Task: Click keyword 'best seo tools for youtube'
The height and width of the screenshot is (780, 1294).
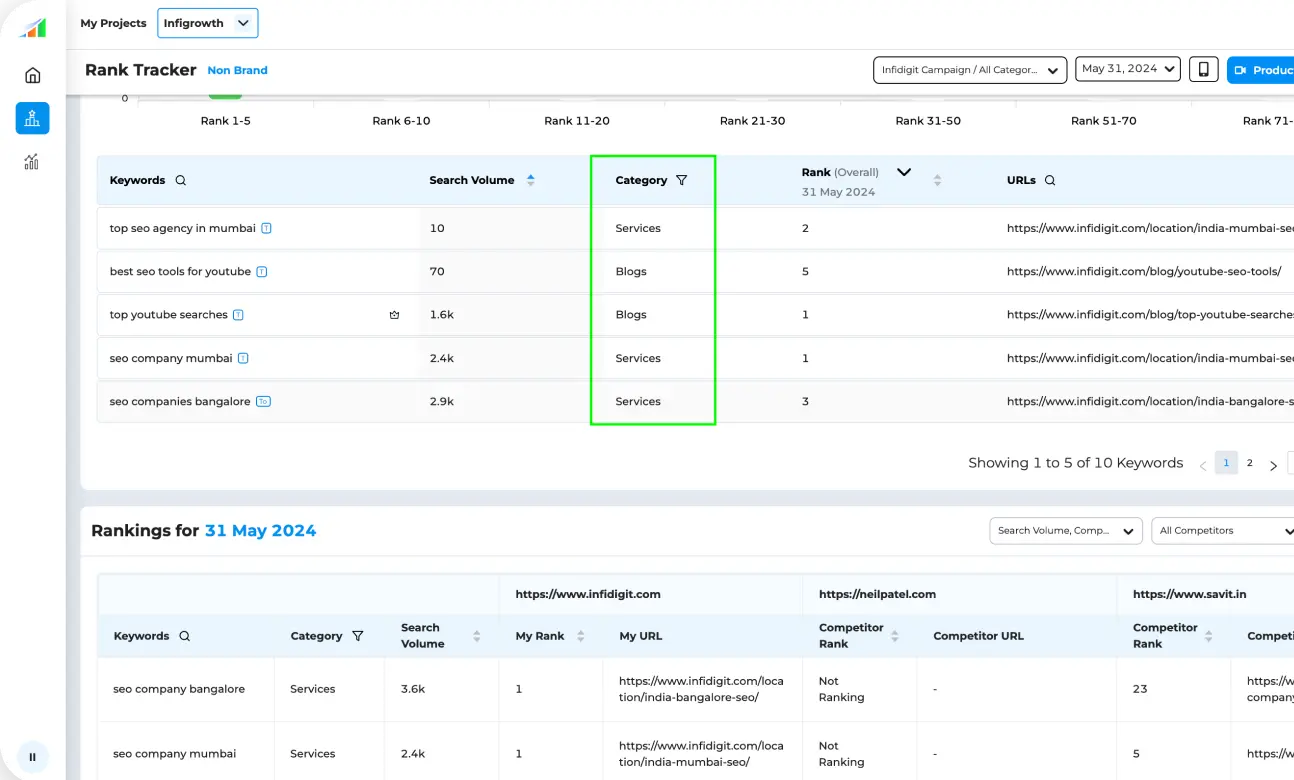Action: [180, 272]
